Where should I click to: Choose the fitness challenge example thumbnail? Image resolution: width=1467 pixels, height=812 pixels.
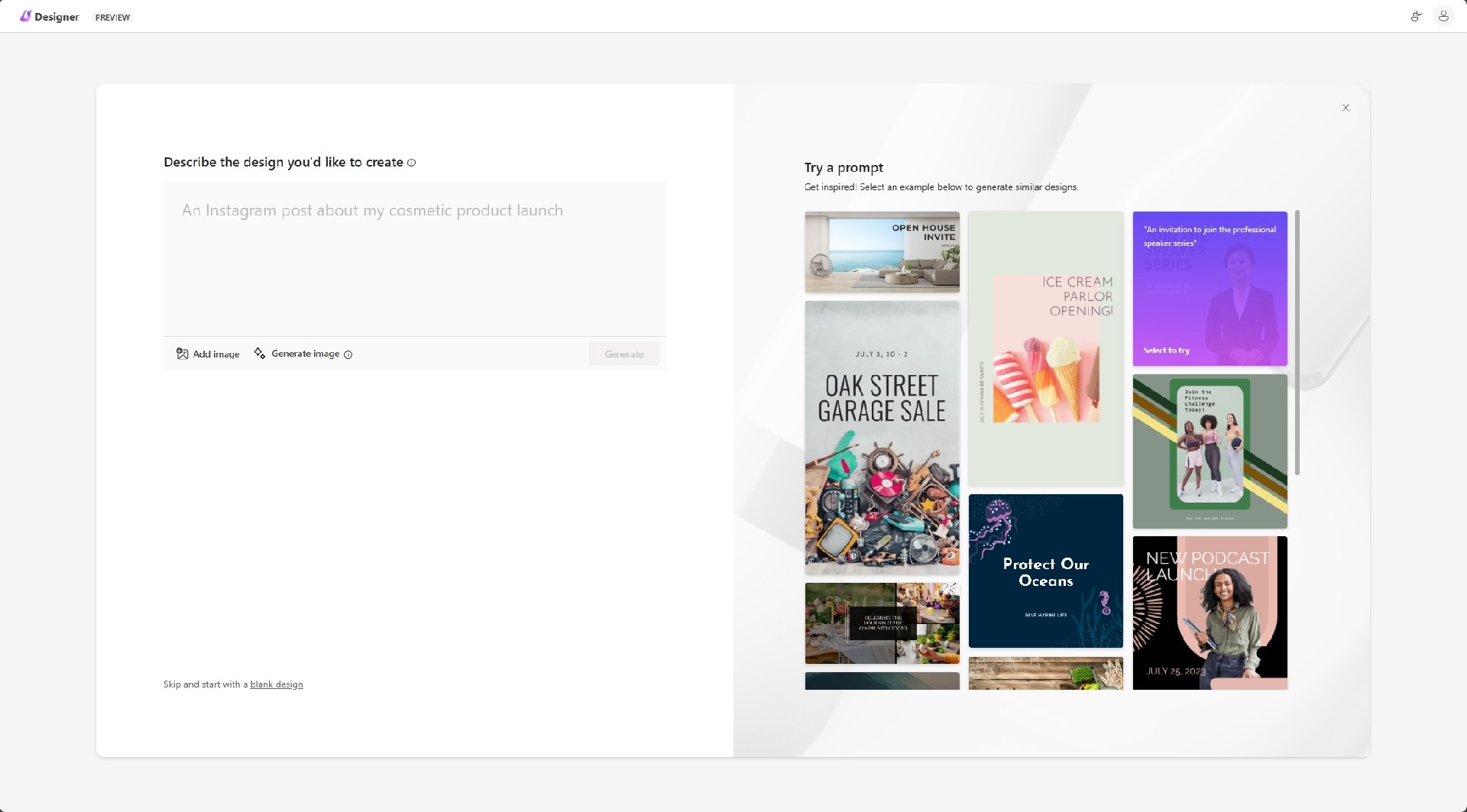click(1210, 451)
